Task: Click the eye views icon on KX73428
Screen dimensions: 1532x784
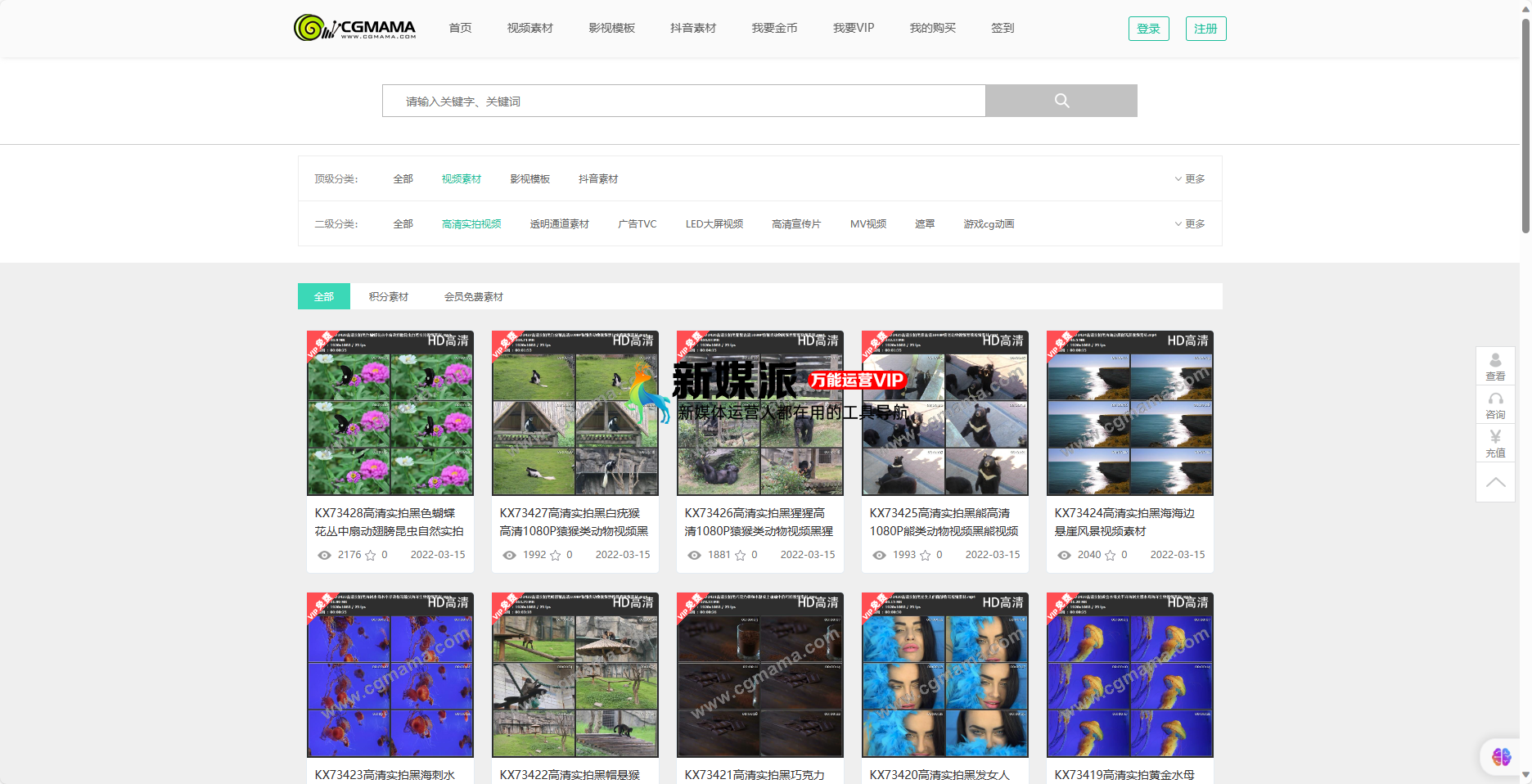Action: coord(325,555)
